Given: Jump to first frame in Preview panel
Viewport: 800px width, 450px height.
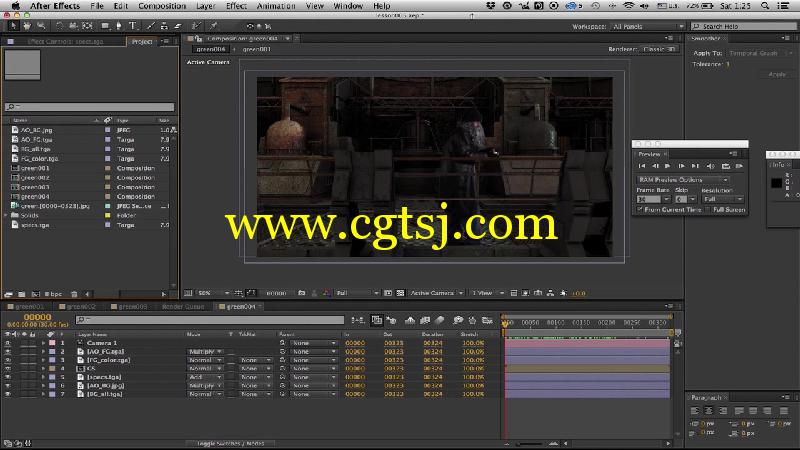Looking at the screenshot, I should click(x=642, y=166).
